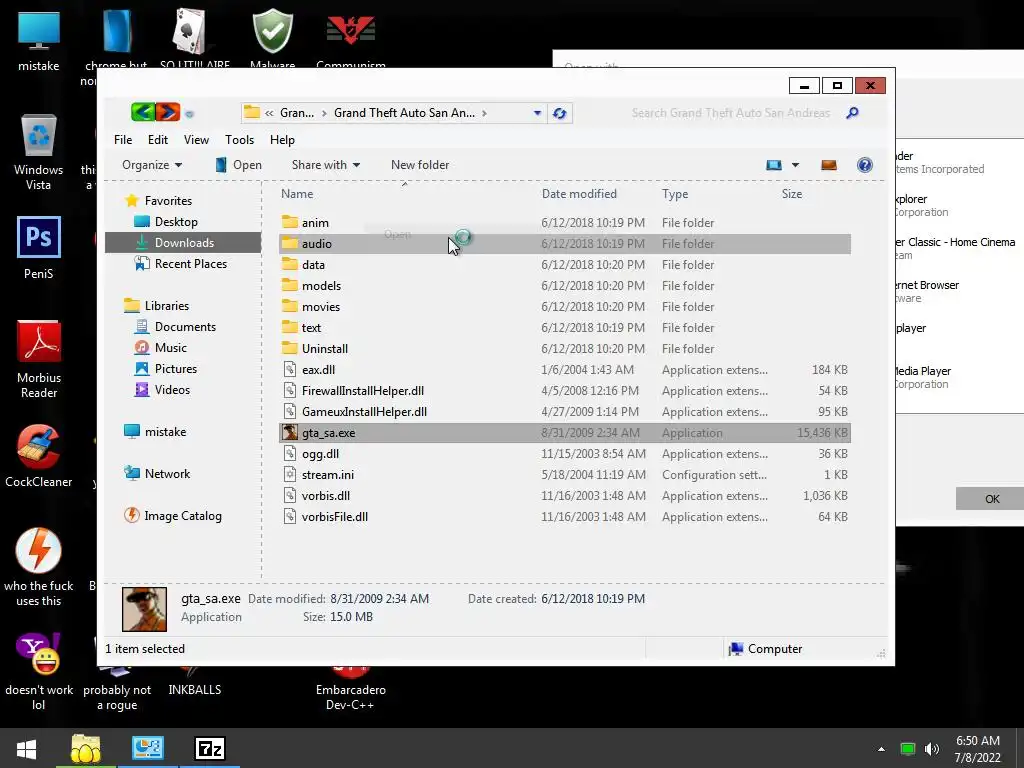
Task: Open the Organize dropdown
Action: pos(152,165)
